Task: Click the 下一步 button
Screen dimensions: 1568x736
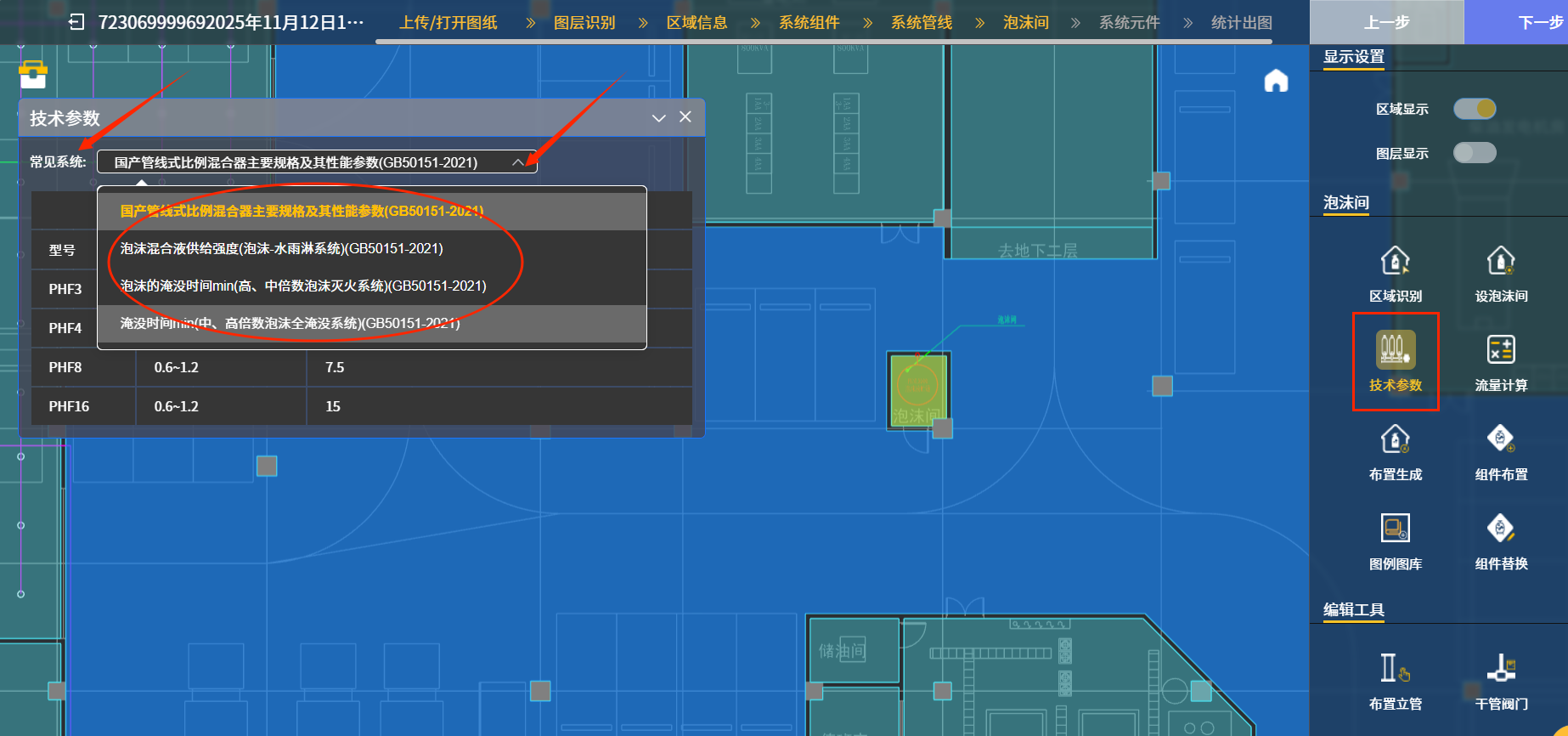Action: [1539, 22]
